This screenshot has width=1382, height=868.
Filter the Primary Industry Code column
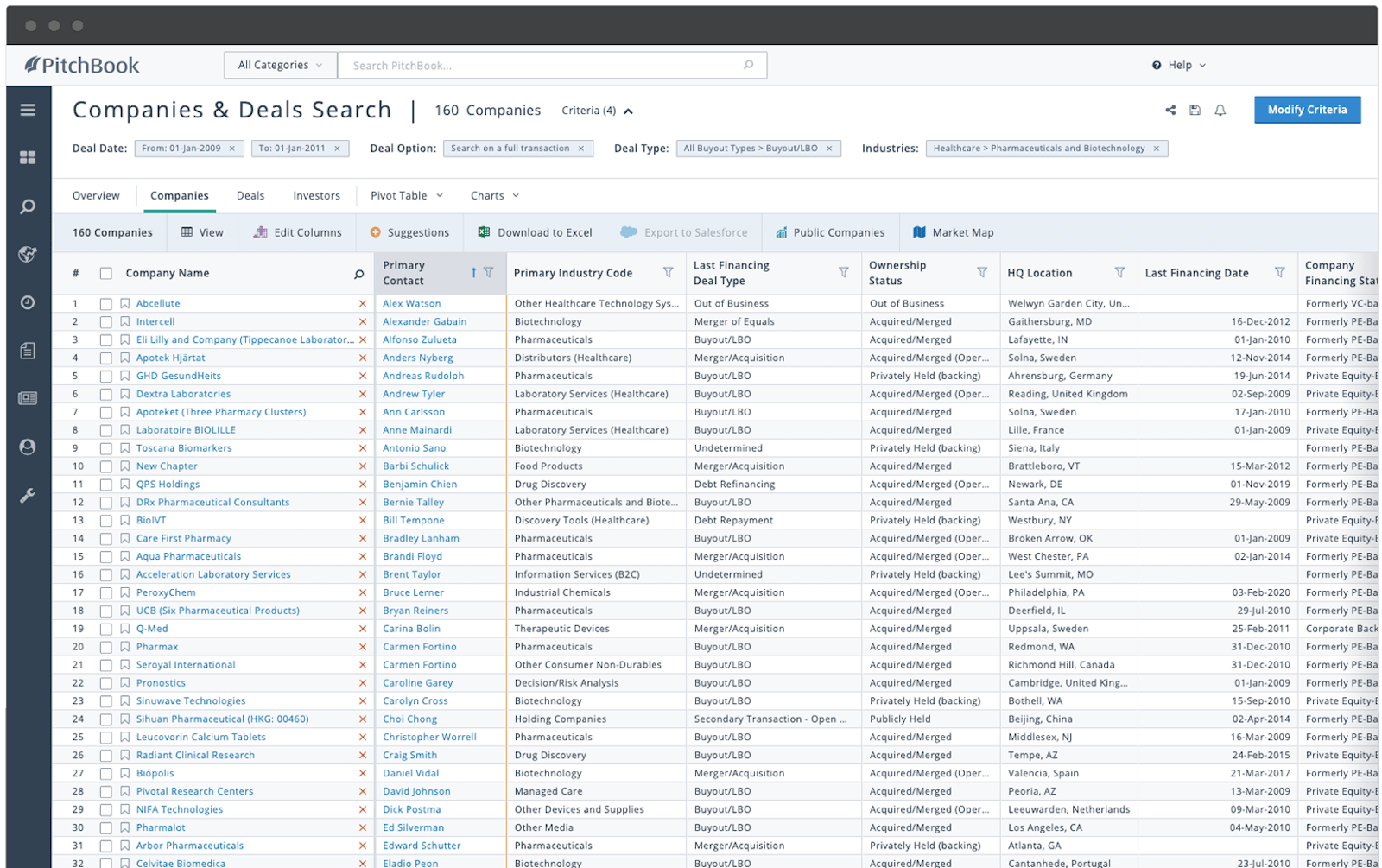pyautogui.click(x=668, y=273)
